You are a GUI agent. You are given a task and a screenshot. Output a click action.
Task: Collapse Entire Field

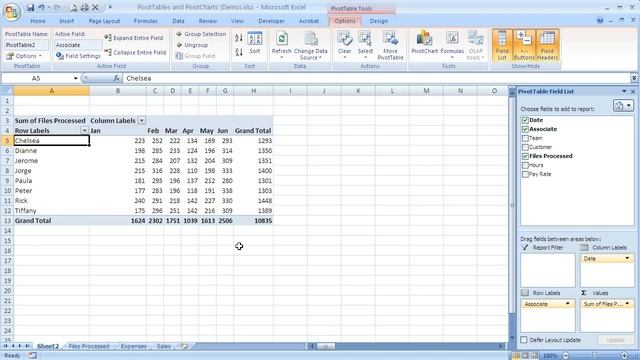(135, 52)
